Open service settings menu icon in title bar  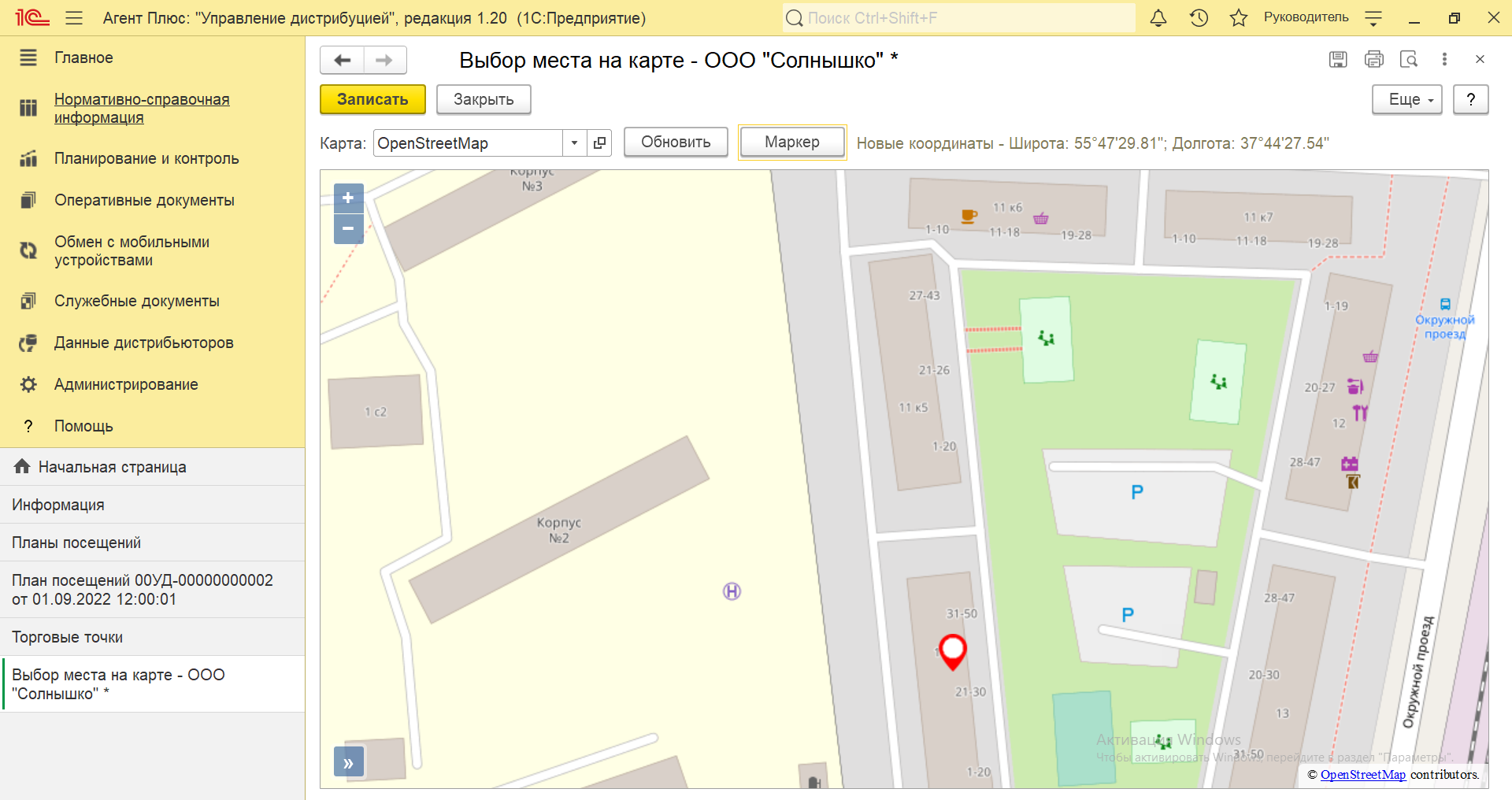pos(1373,18)
